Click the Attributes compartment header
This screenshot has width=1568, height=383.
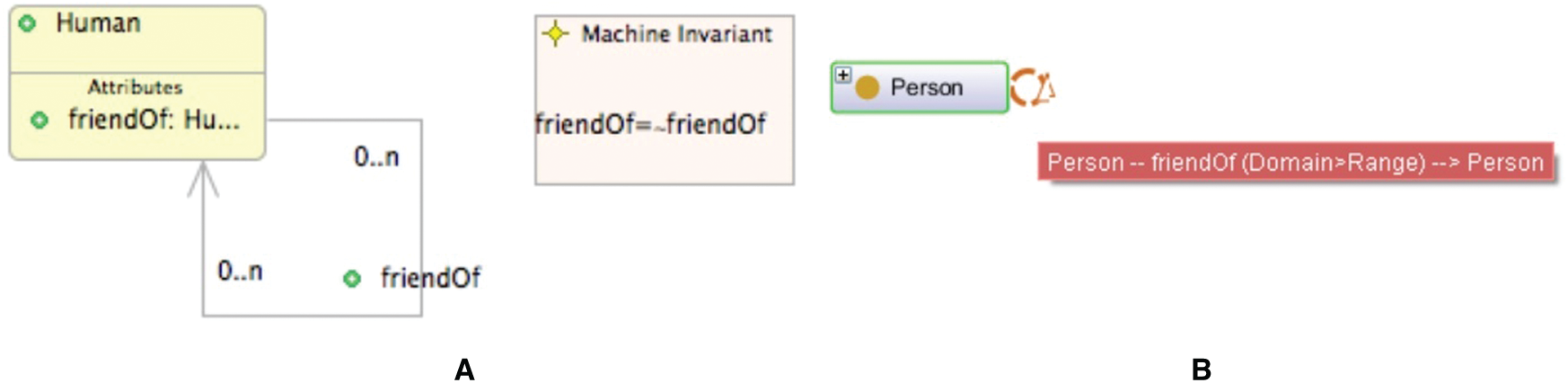[x=135, y=87]
